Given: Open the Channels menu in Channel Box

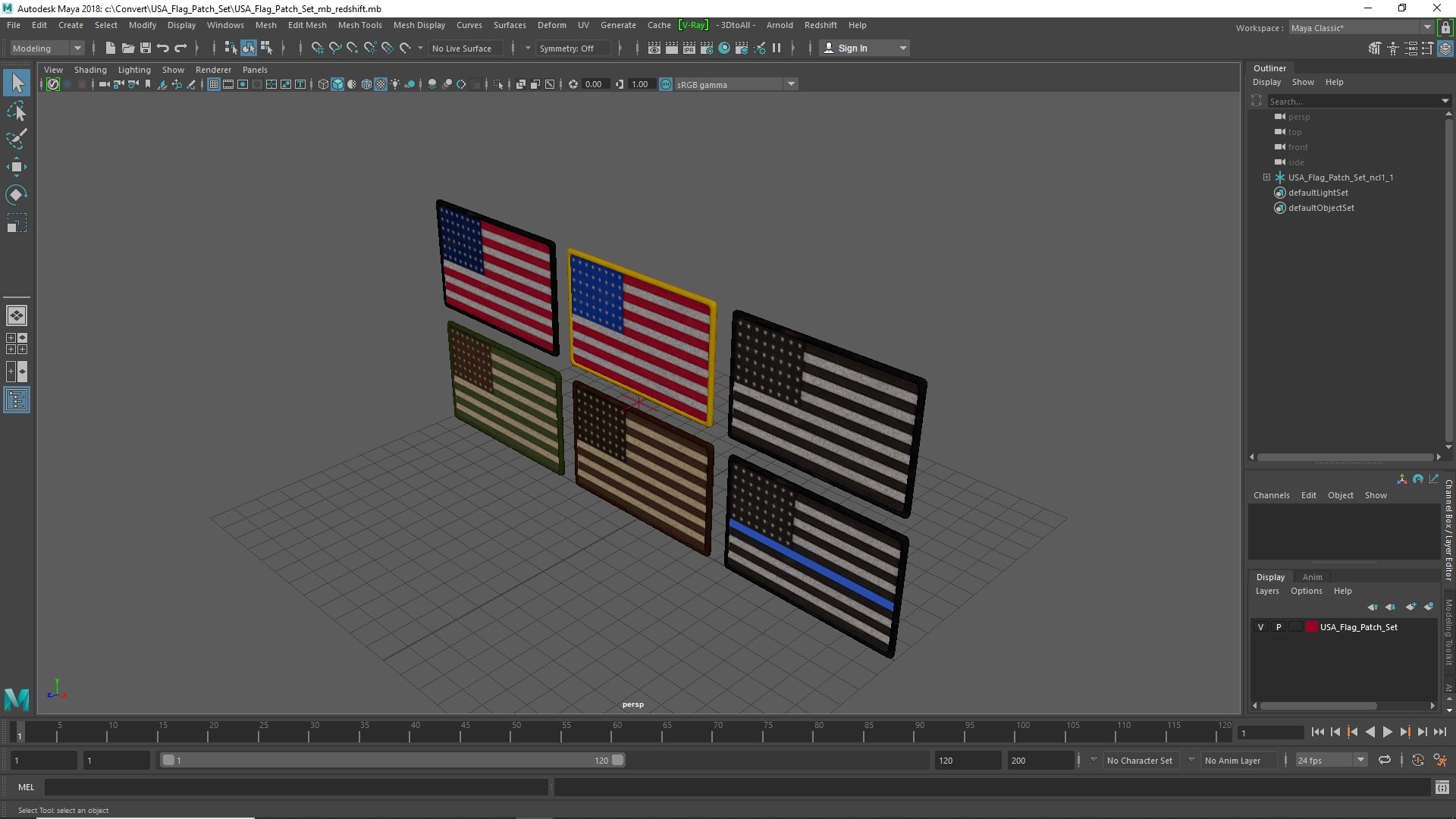Looking at the screenshot, I should [1271, 495].
